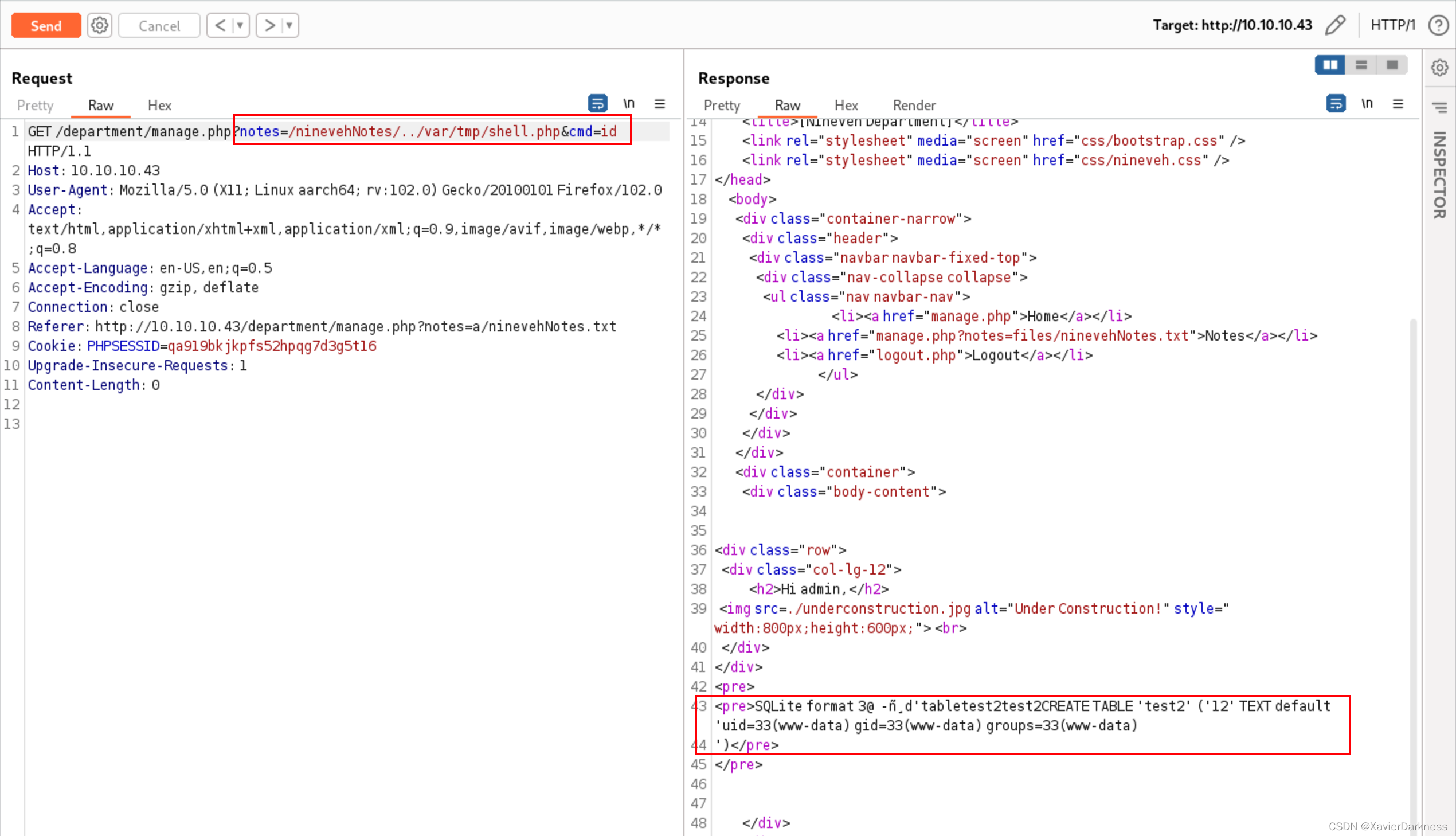Expand the next request history dropdown

click(x=289, y=25)
